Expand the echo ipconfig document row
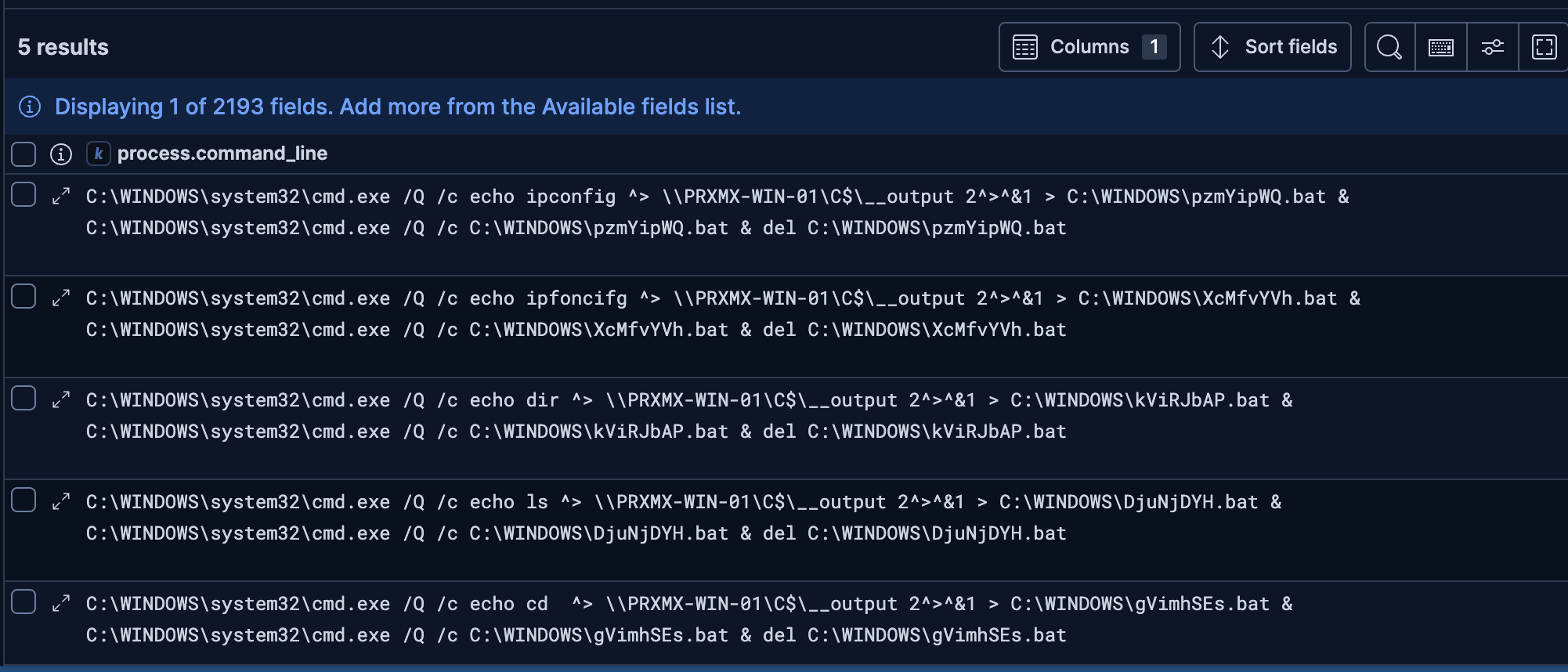Viewport: 1568px width, 672px height. 61,196
